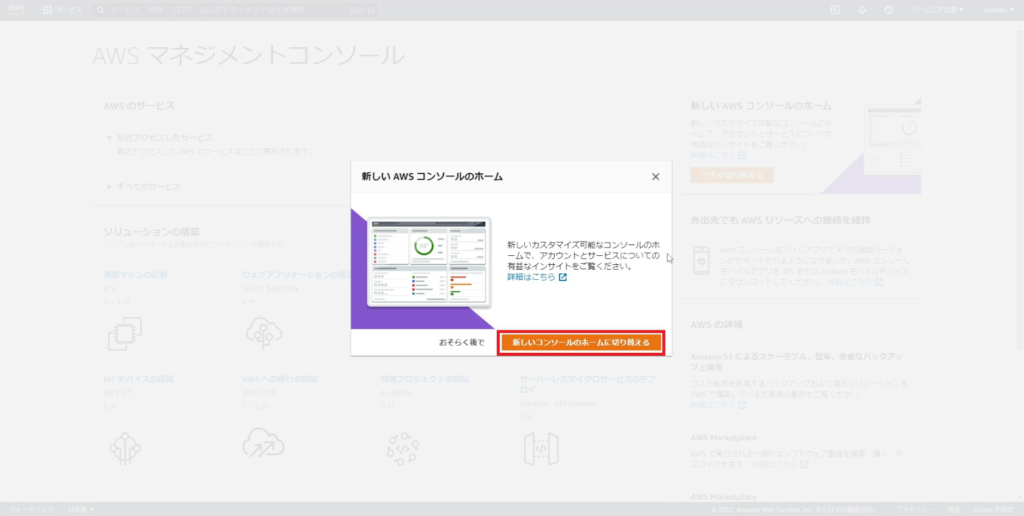The image size is (1024, 516).
Task: Click the AWS logo in top bar
Action: [x=15, y=9]
